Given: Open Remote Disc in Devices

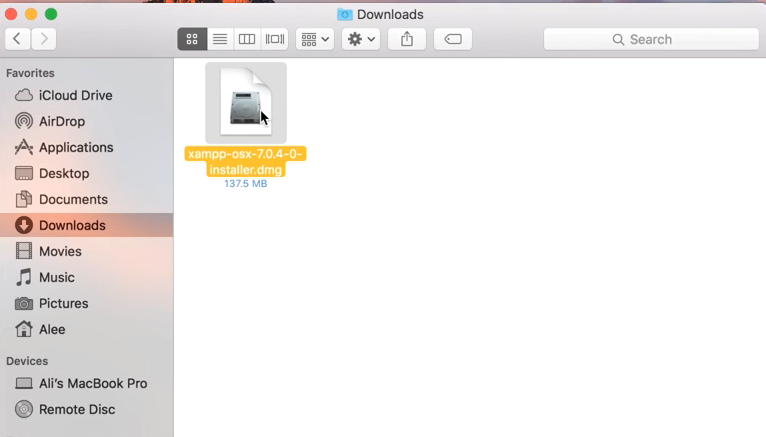Looking at the screenshot, I should (76, 409).
